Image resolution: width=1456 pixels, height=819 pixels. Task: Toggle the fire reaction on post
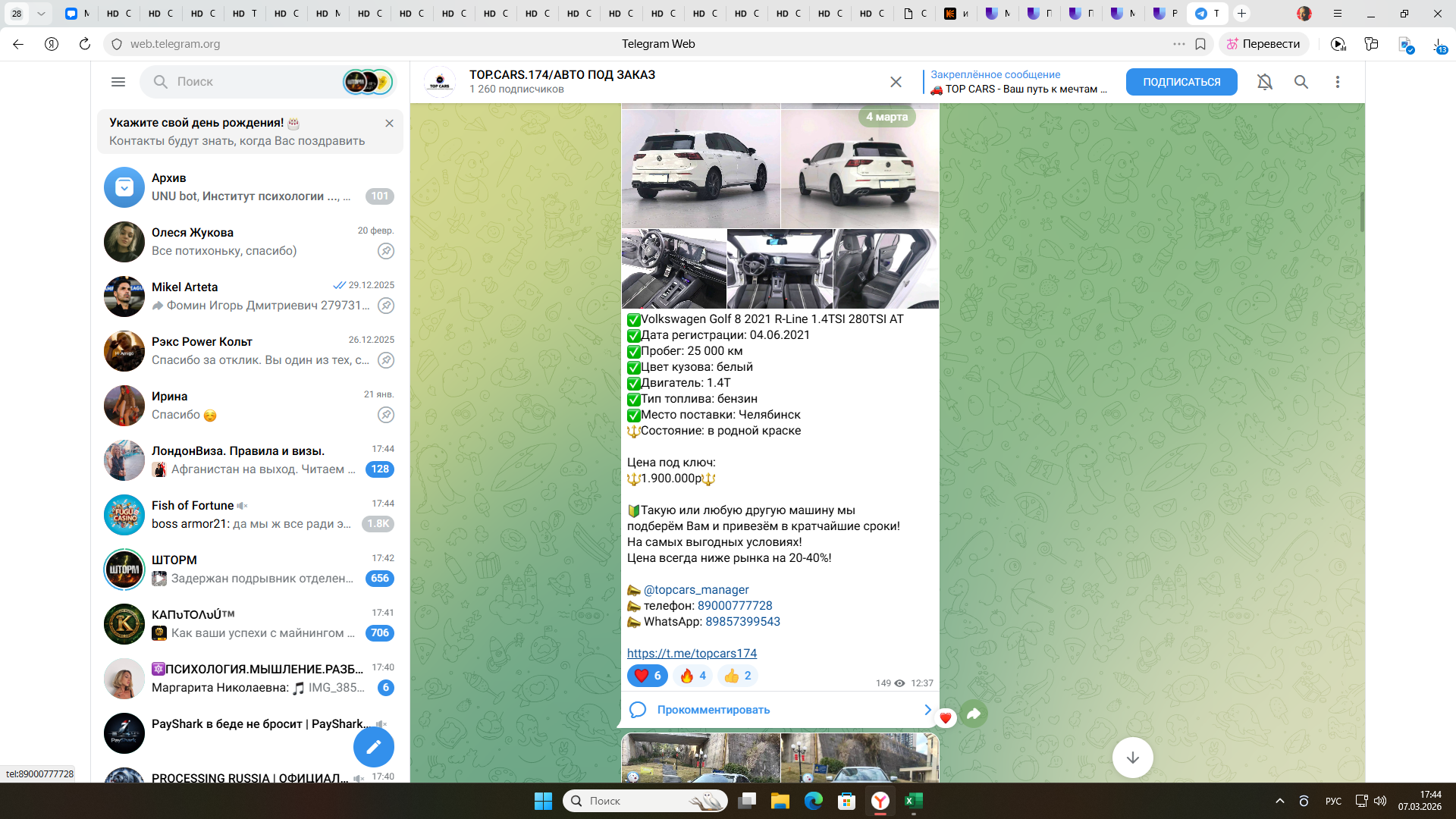[692, 676]
